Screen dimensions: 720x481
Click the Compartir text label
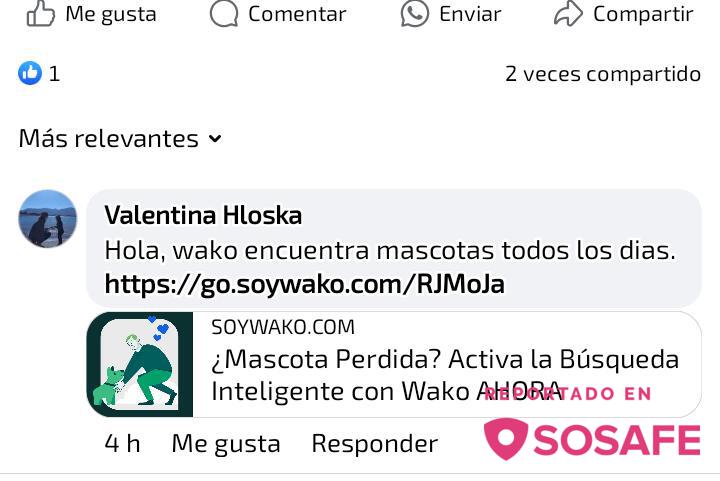coord(643,14)
